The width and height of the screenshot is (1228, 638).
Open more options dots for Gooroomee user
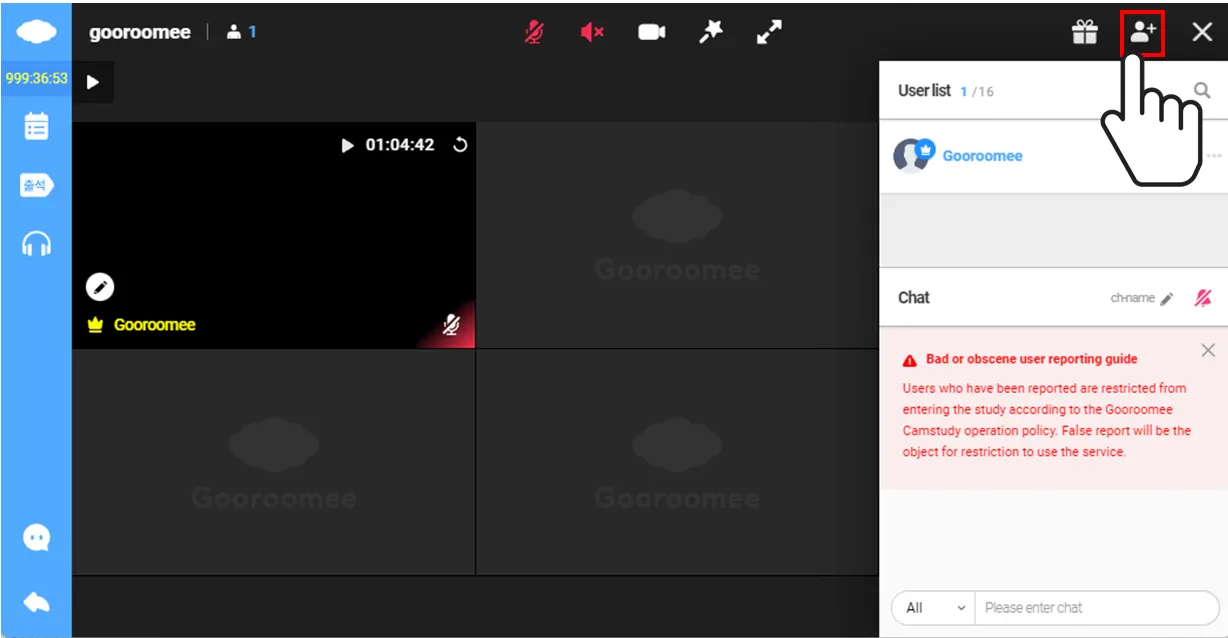pyautogui.click(x=1213, y=156)
